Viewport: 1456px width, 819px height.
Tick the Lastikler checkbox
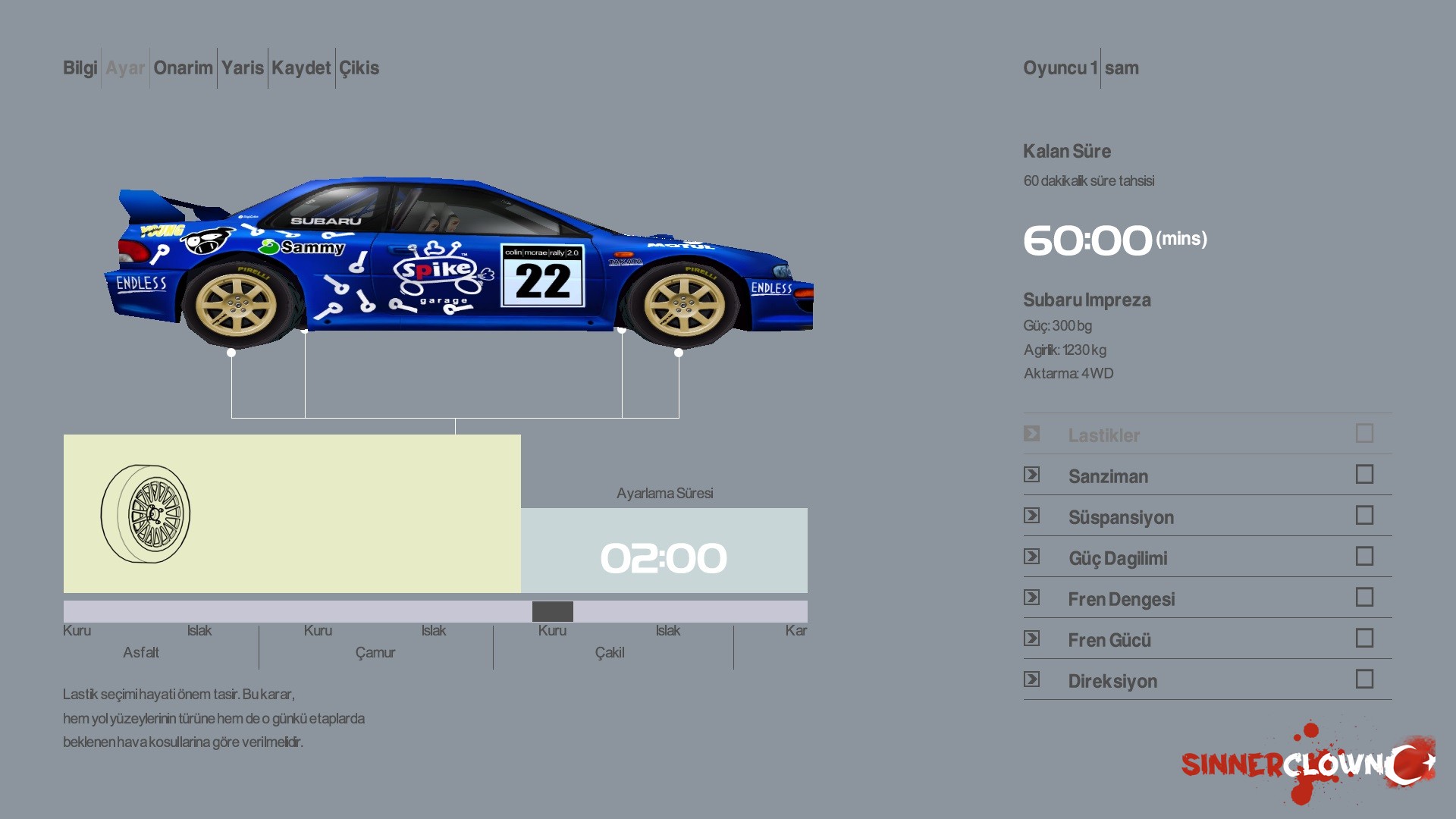click(x=1364, y=433)
